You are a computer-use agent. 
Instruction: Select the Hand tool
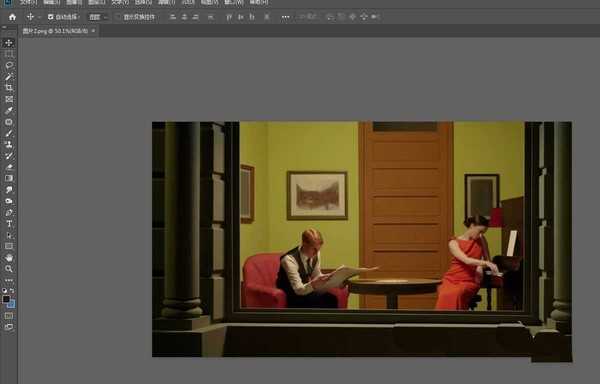9,258
